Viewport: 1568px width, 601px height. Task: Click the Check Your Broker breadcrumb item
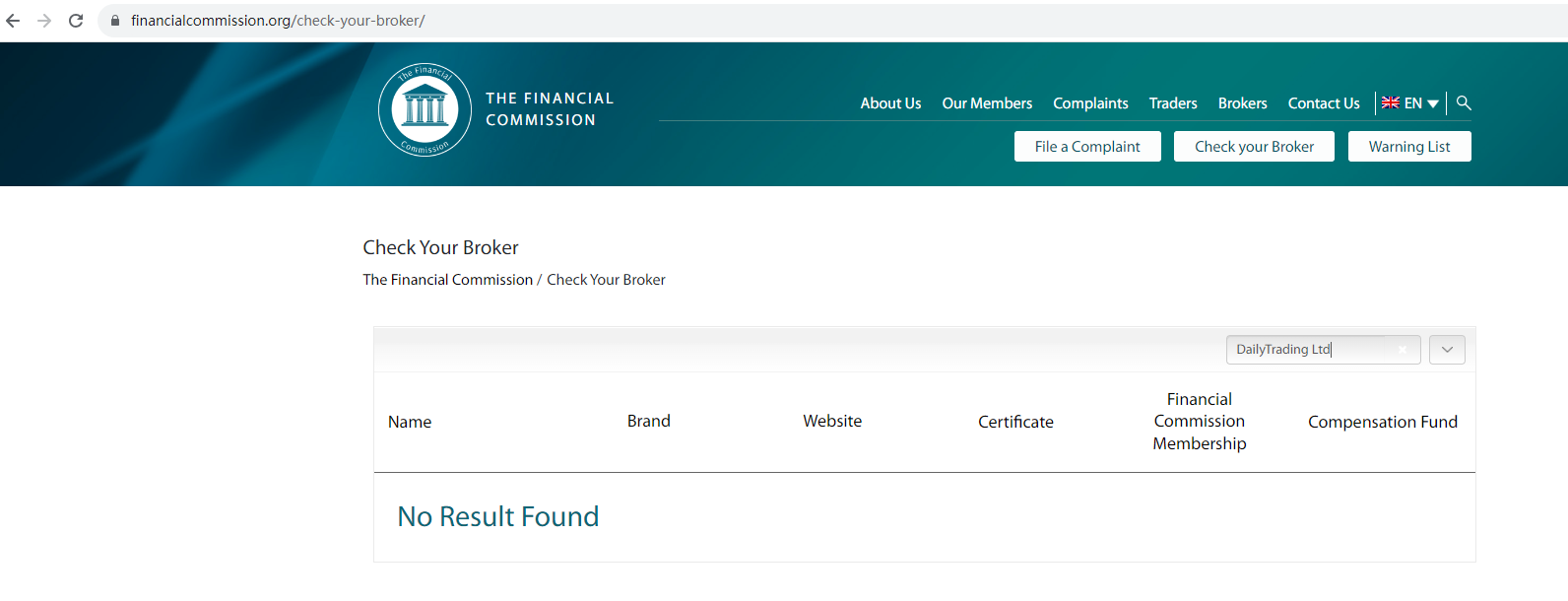(606, 280)
